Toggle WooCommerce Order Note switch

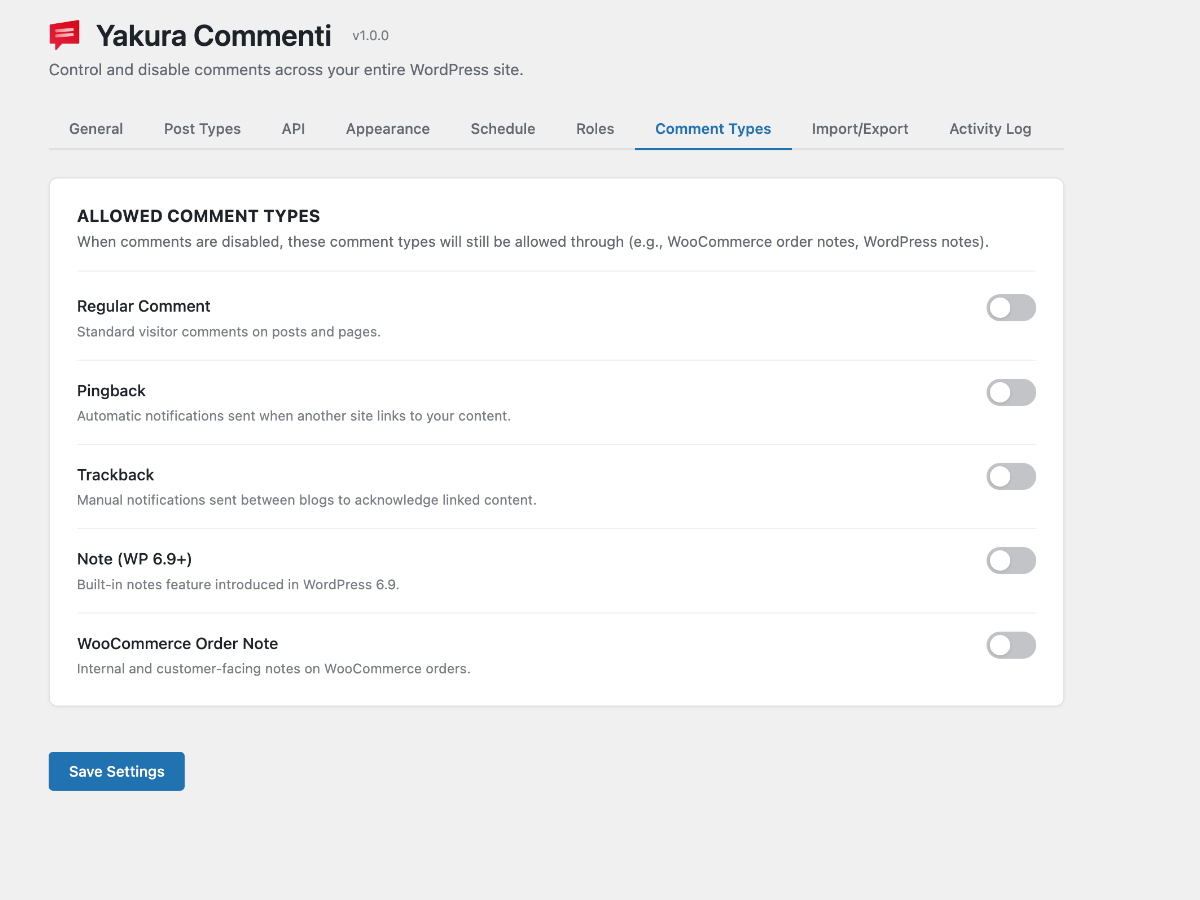pos(1011,646)
